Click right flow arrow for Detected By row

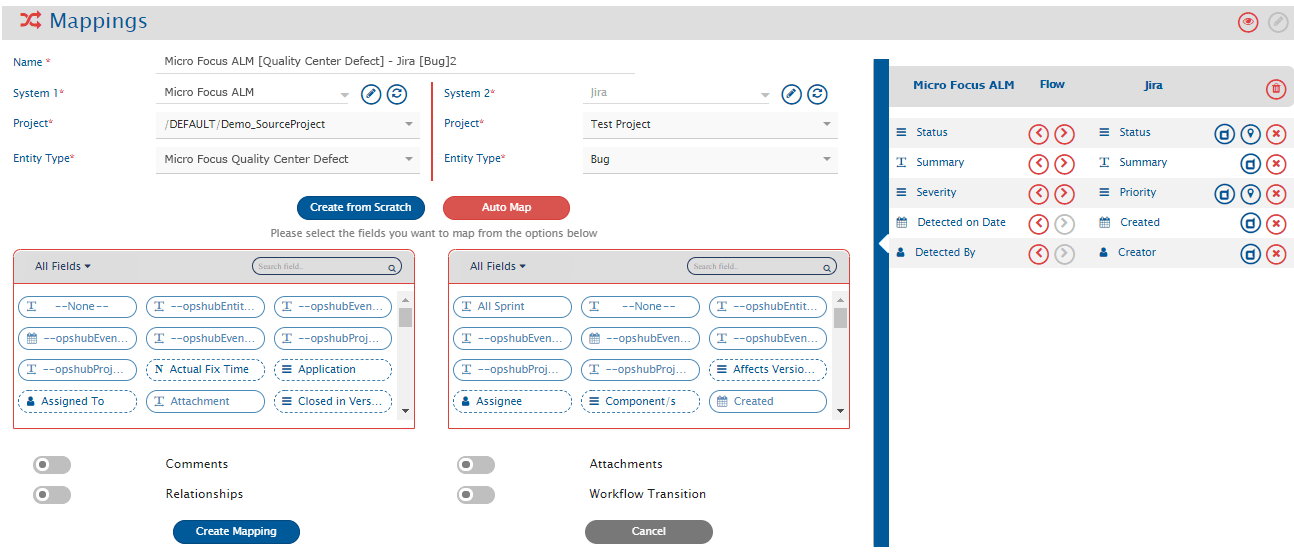click(x=1064, y=254)
